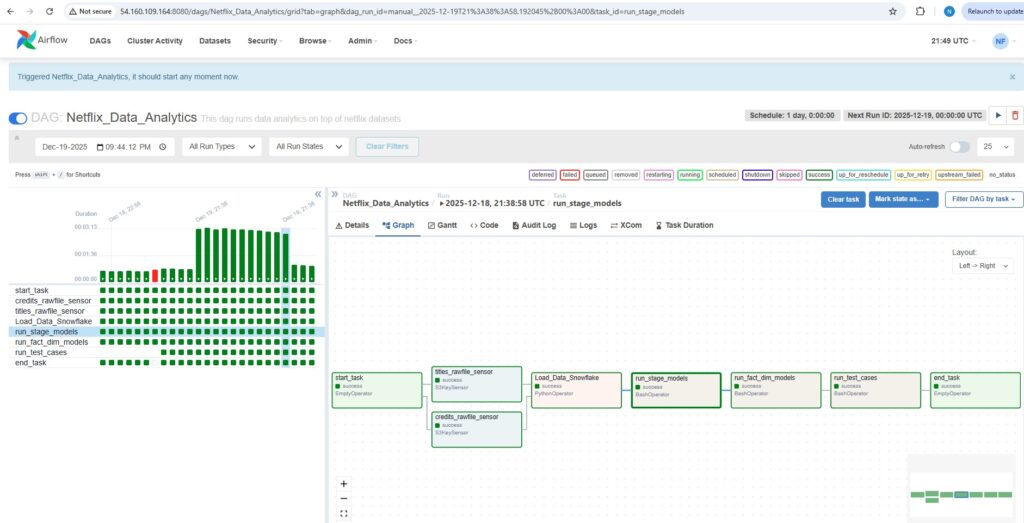The height and width of the screenshot is (523, 1024).
Task: Select titles_rawfile_sensor node in graph
Action: point(477,384)
